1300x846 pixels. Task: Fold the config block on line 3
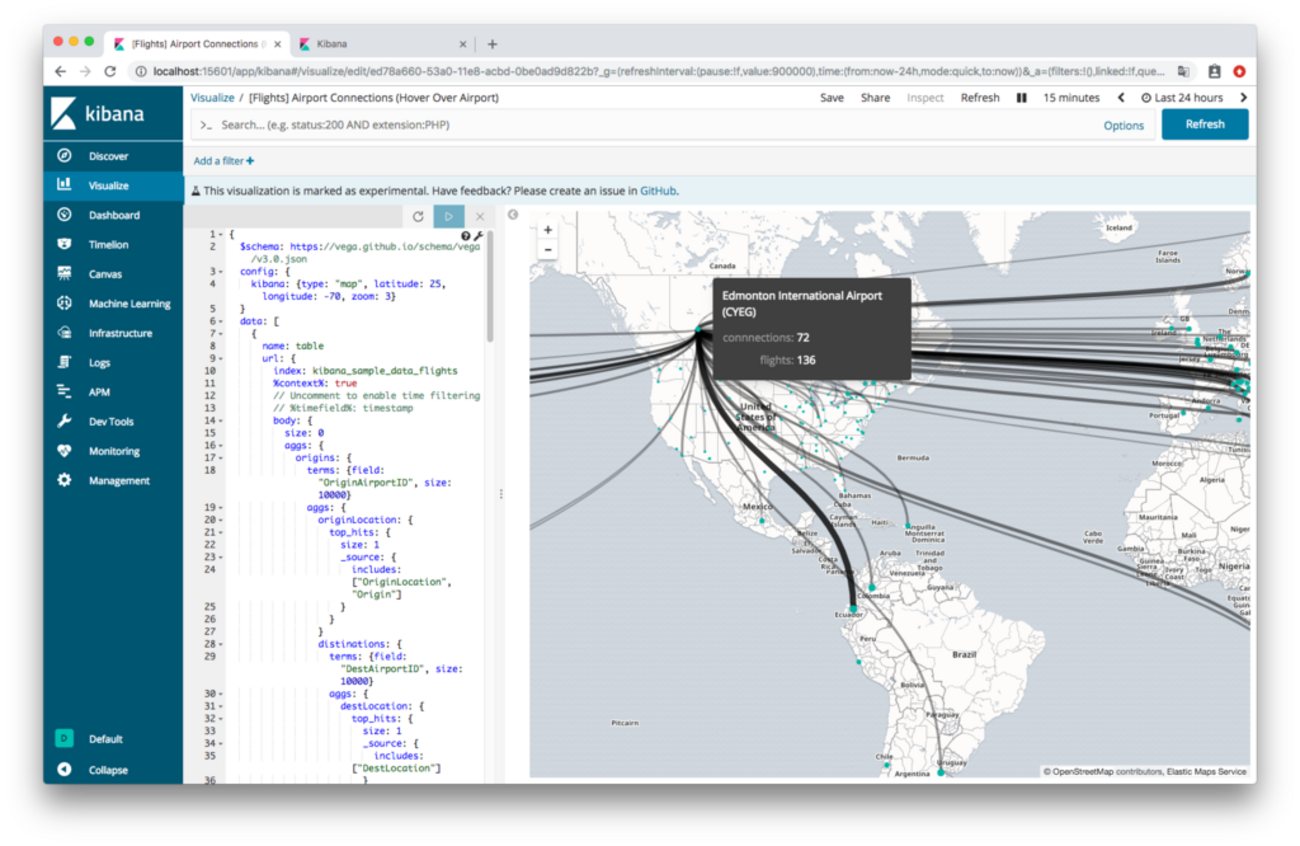click(x=220, y=271)
